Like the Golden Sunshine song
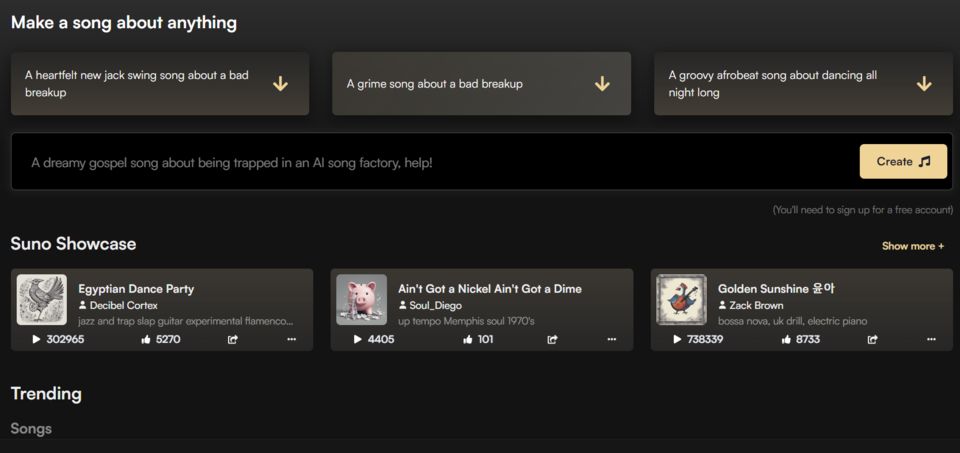Viewport: 960px width, 453px height. [x=786, y=339]
